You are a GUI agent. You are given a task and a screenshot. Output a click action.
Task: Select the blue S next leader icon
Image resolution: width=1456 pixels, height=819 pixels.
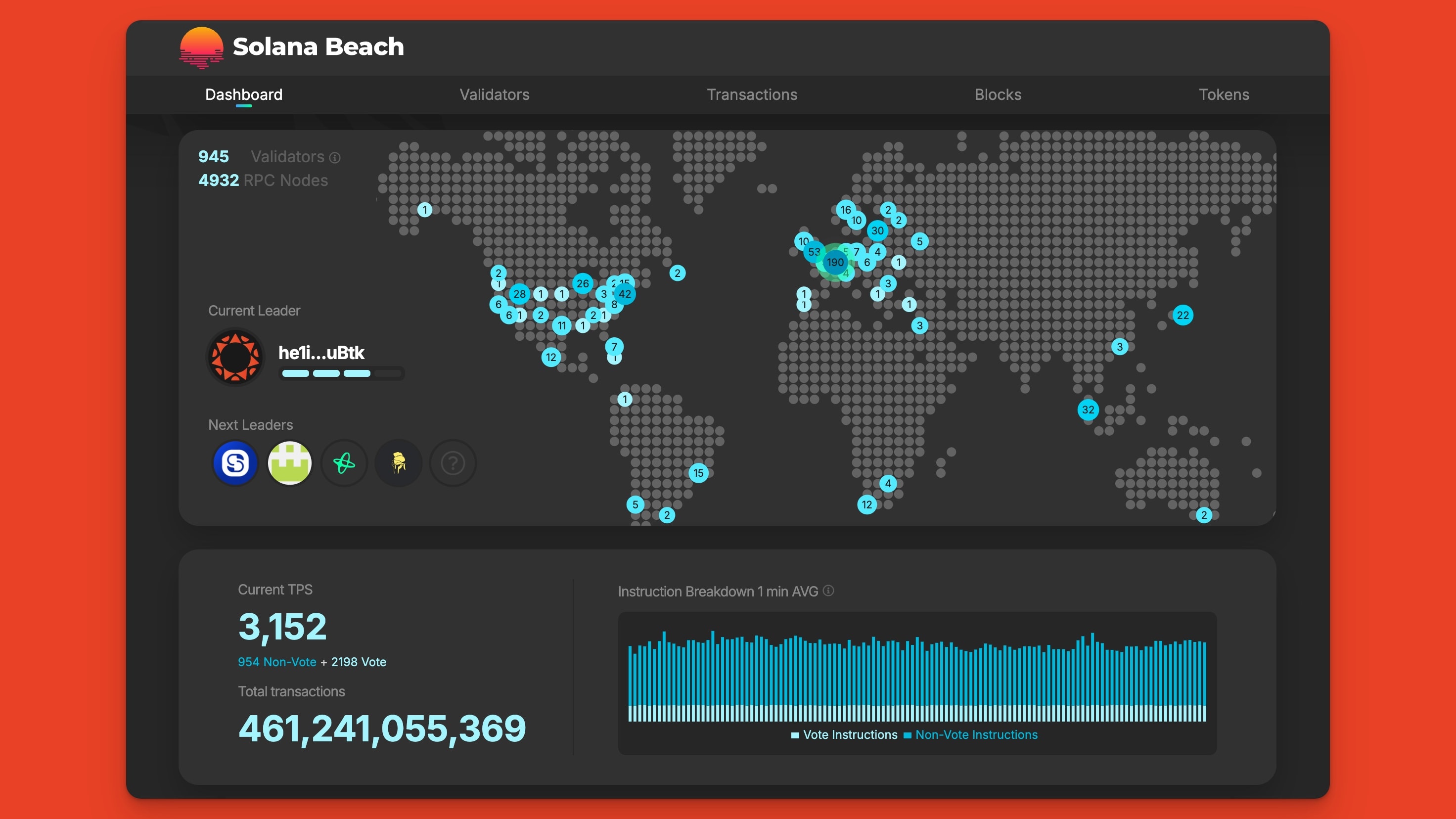[235, 463]
